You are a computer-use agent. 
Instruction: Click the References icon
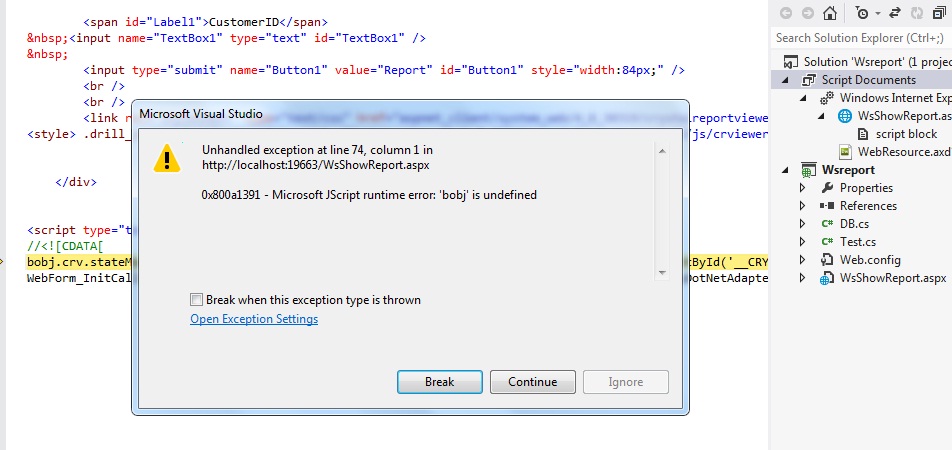coord(826,206)
